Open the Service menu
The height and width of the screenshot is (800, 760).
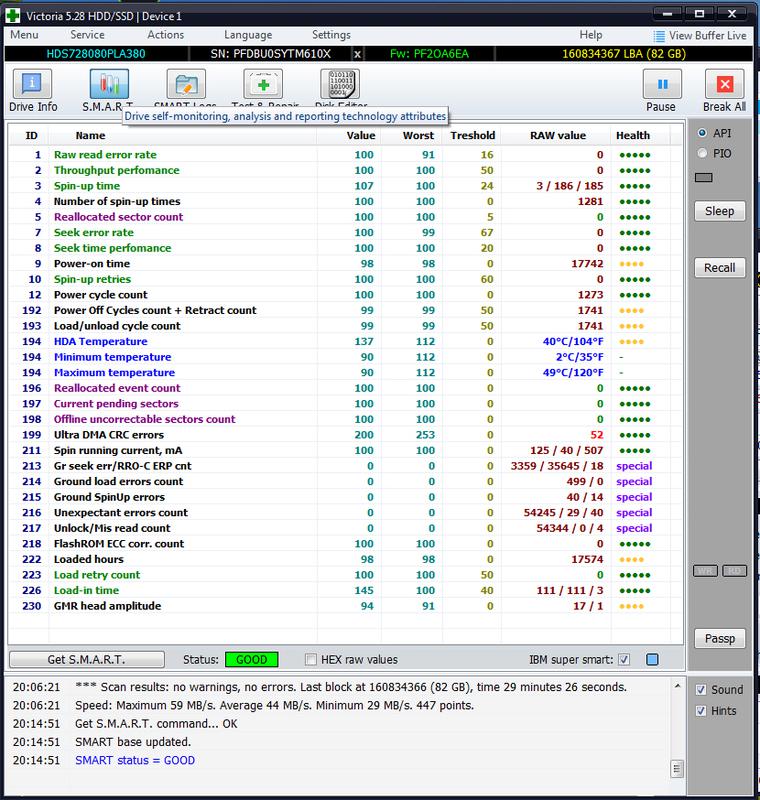click(87, 35)
